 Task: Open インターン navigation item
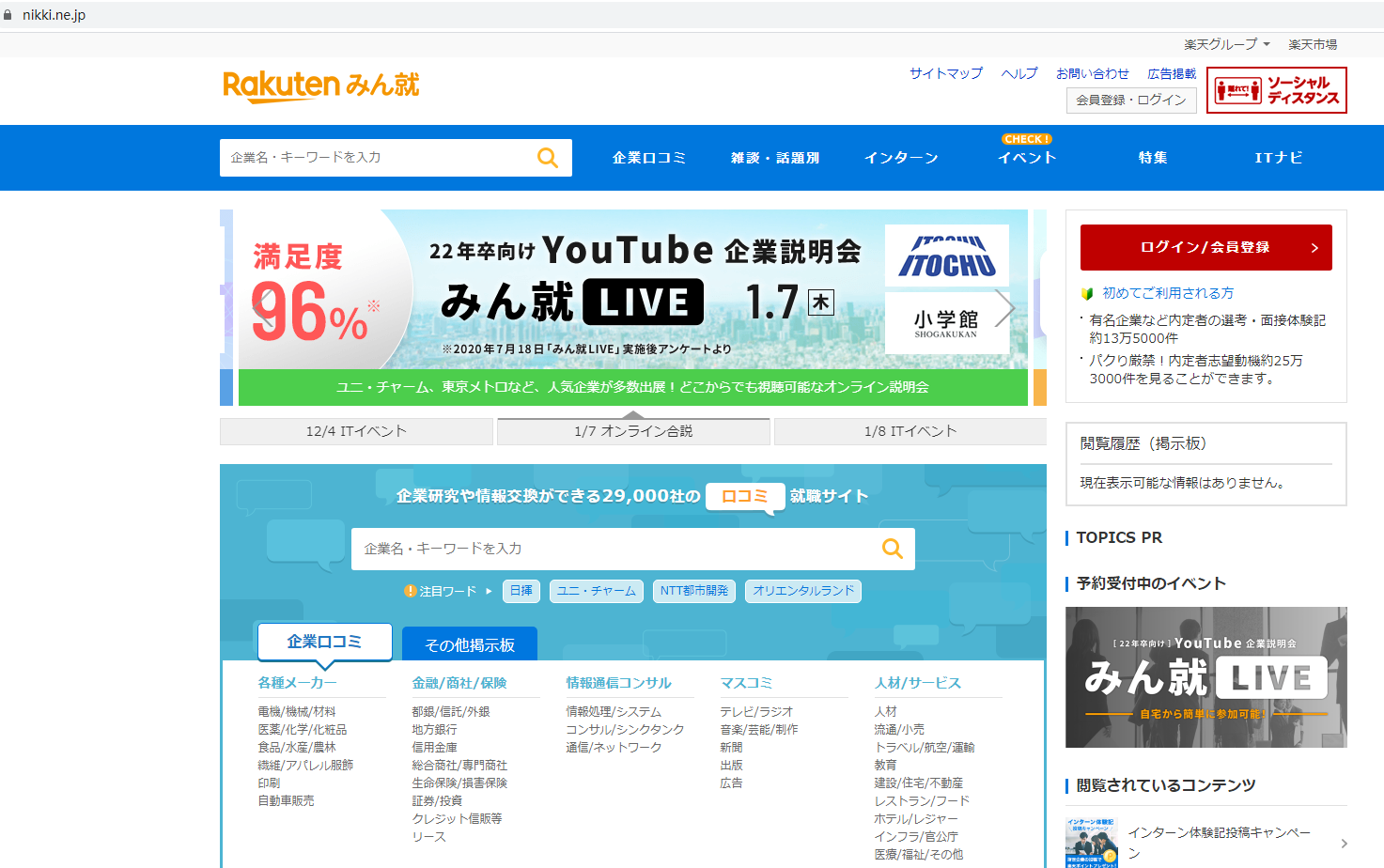click(x=901, y=158)
